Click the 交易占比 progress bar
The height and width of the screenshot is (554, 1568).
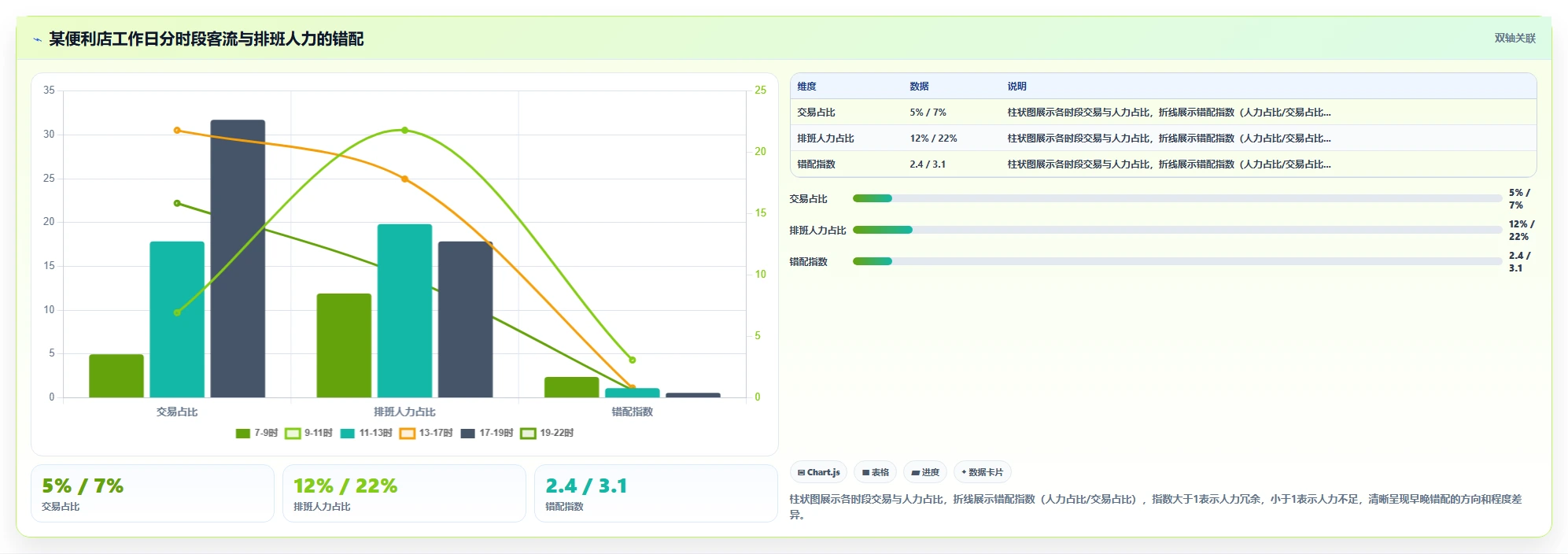pyautogui.click(x=1177, y=199)
